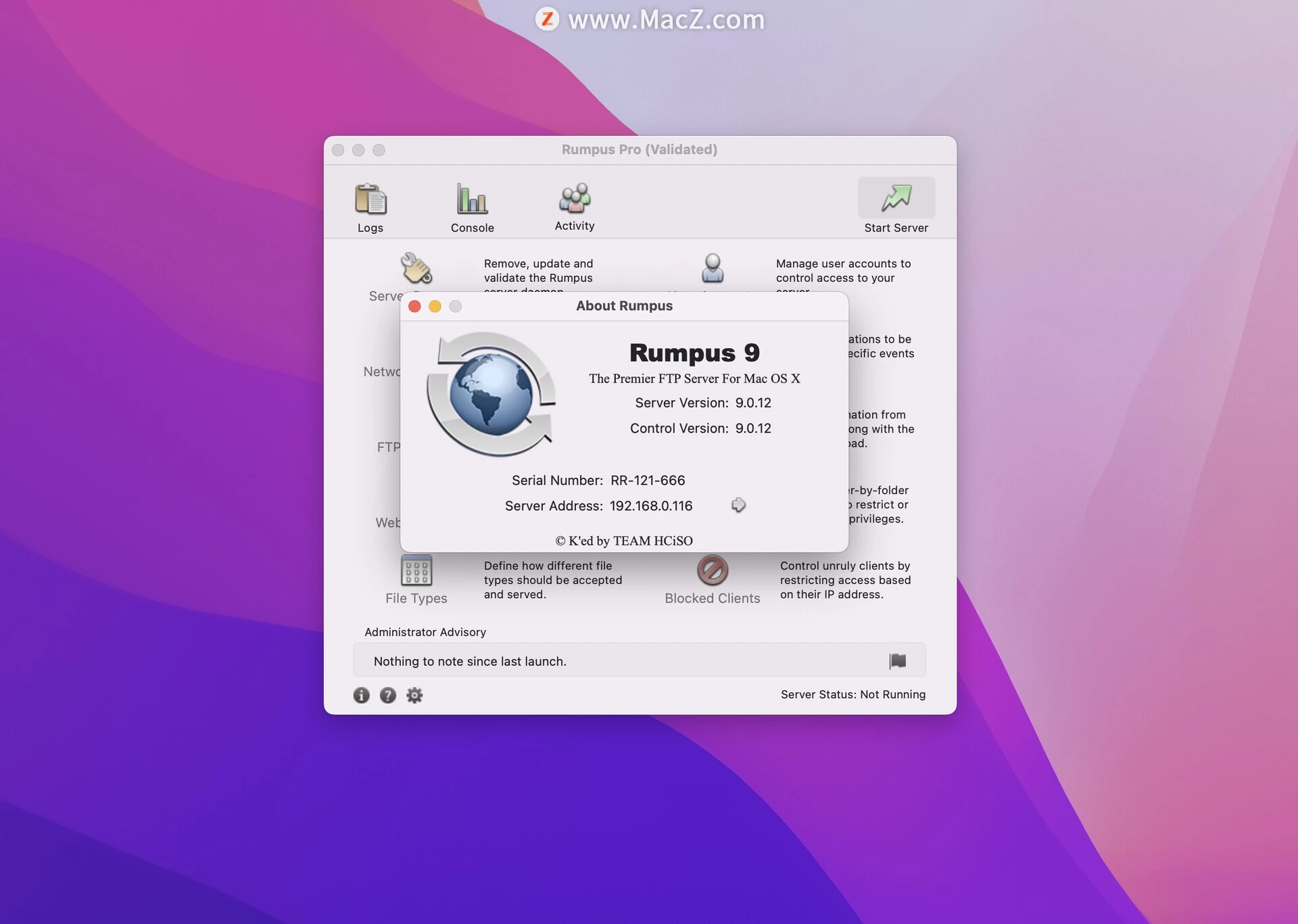This screenshot has height=924, width=1298.
Task: Open the Console chart icon
Action: [472, 199]
